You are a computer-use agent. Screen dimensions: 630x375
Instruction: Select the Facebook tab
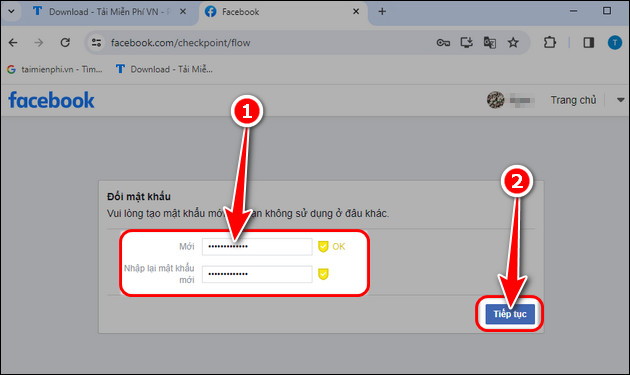coord(281,12)
